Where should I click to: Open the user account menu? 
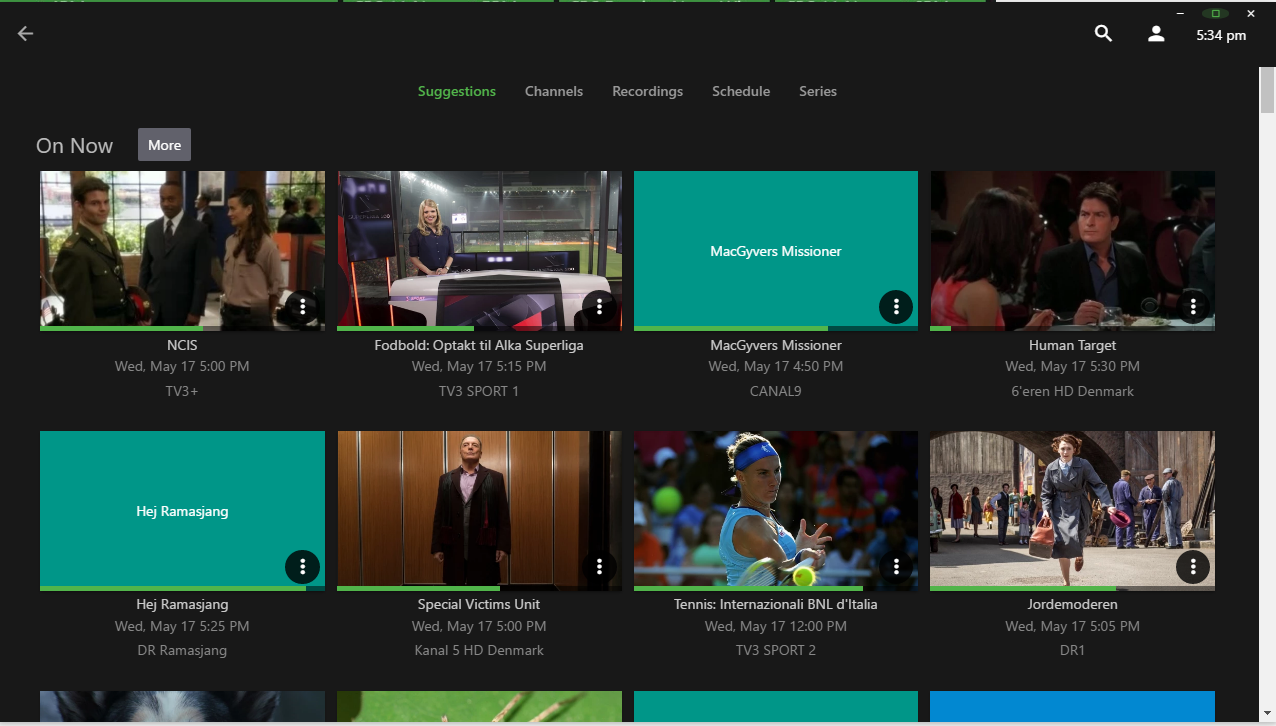point(1155,33)
